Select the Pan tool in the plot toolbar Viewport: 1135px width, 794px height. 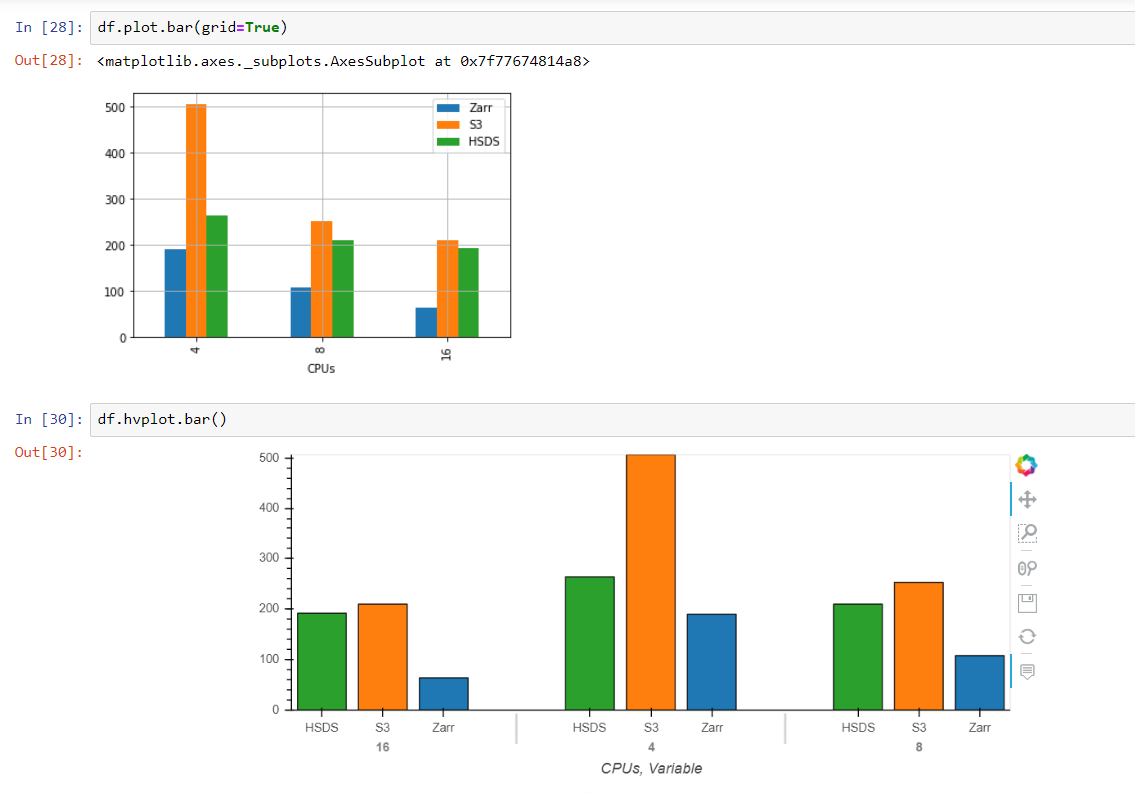[1027, 499]
